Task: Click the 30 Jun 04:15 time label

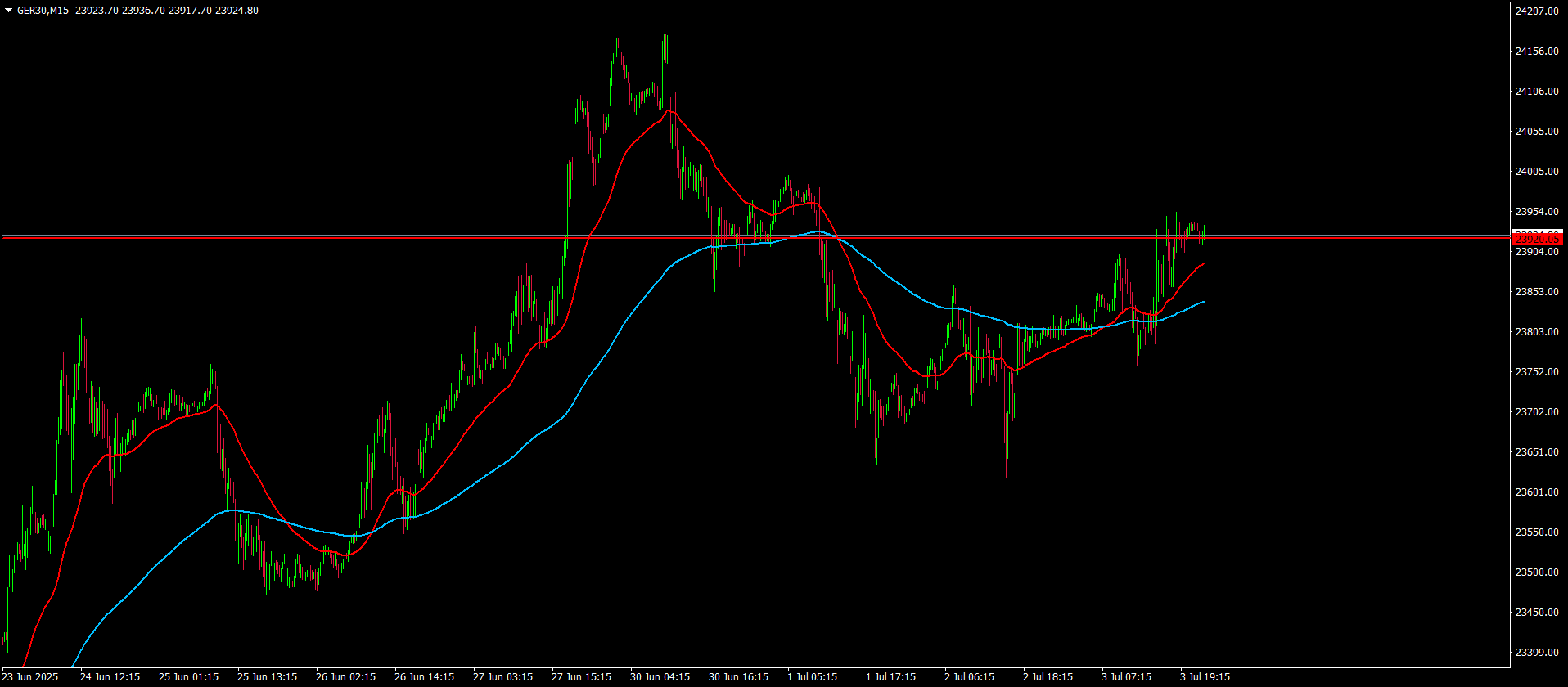Action: [x=660, y=677]
